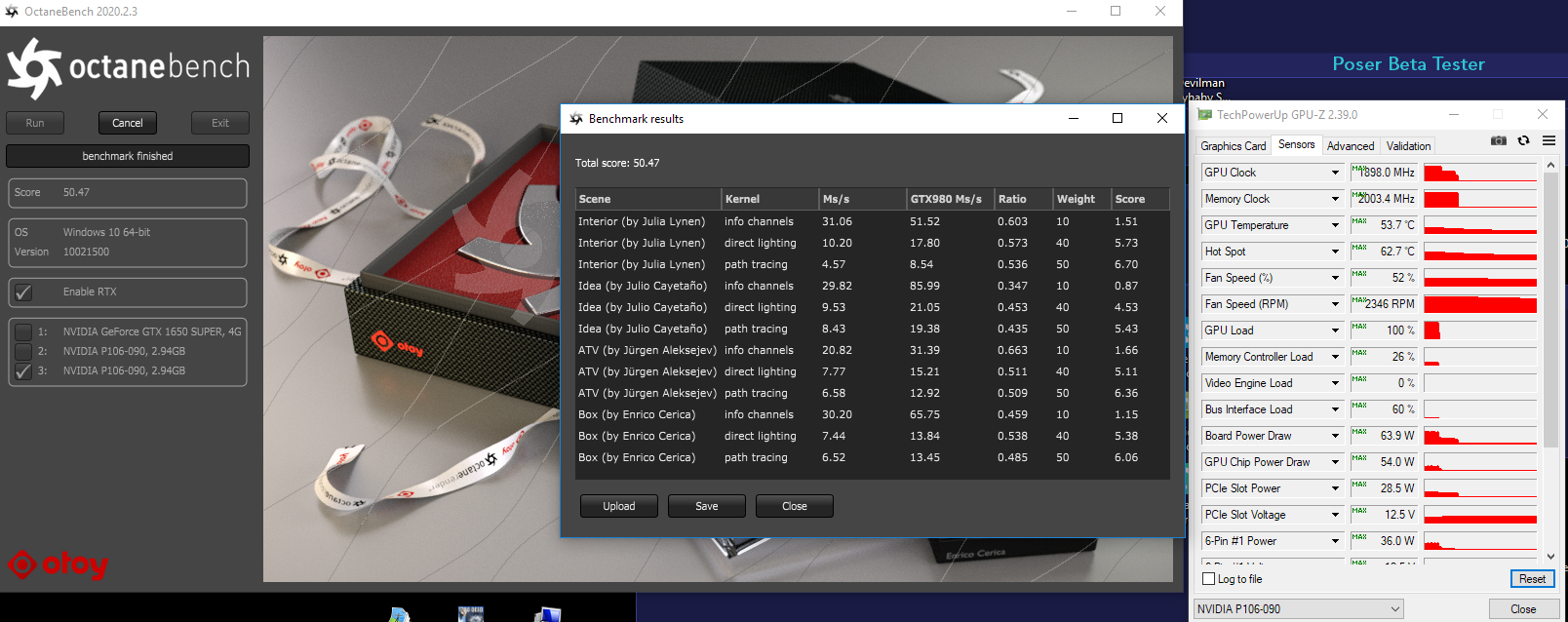Check the Log to file box
The height and width of the screenshot is (622, 1568).
click(x=1209, y=579)
